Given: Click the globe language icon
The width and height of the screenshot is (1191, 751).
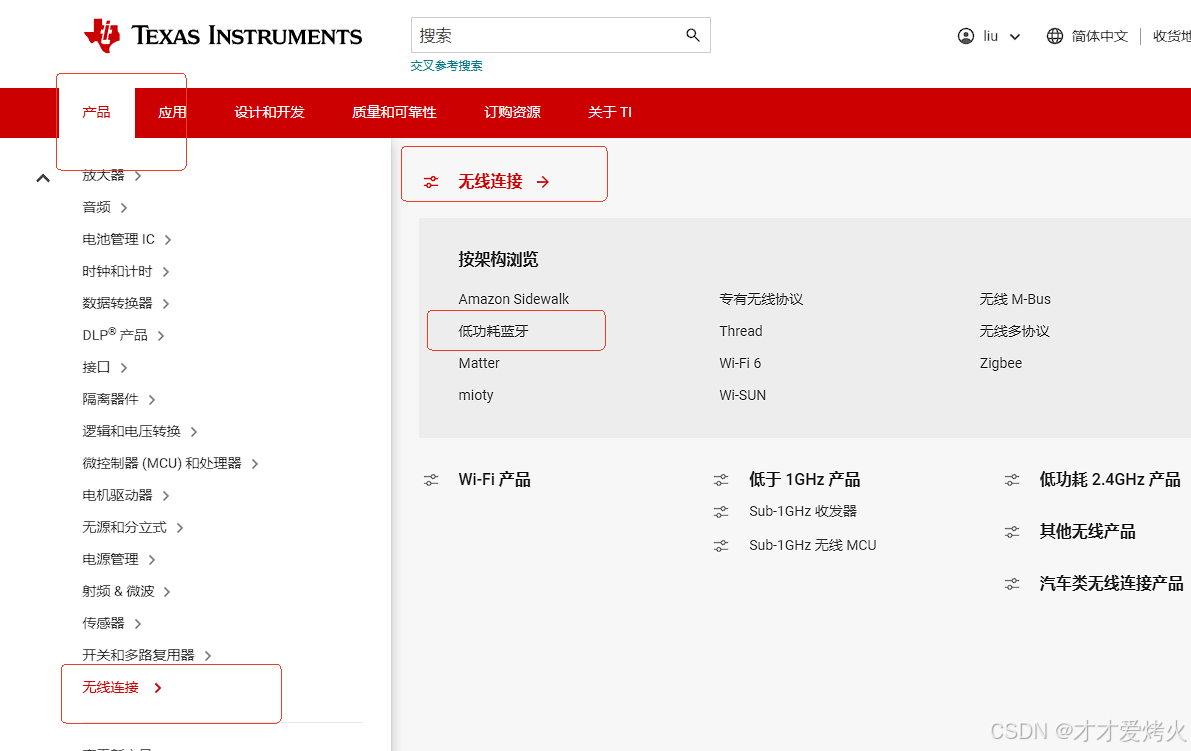Looking at the screenshot, I should pyautogui.click(x=1054, y=36).
